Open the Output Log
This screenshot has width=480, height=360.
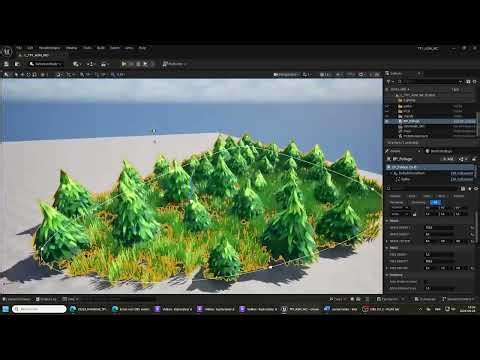click(x=46, y=299)
